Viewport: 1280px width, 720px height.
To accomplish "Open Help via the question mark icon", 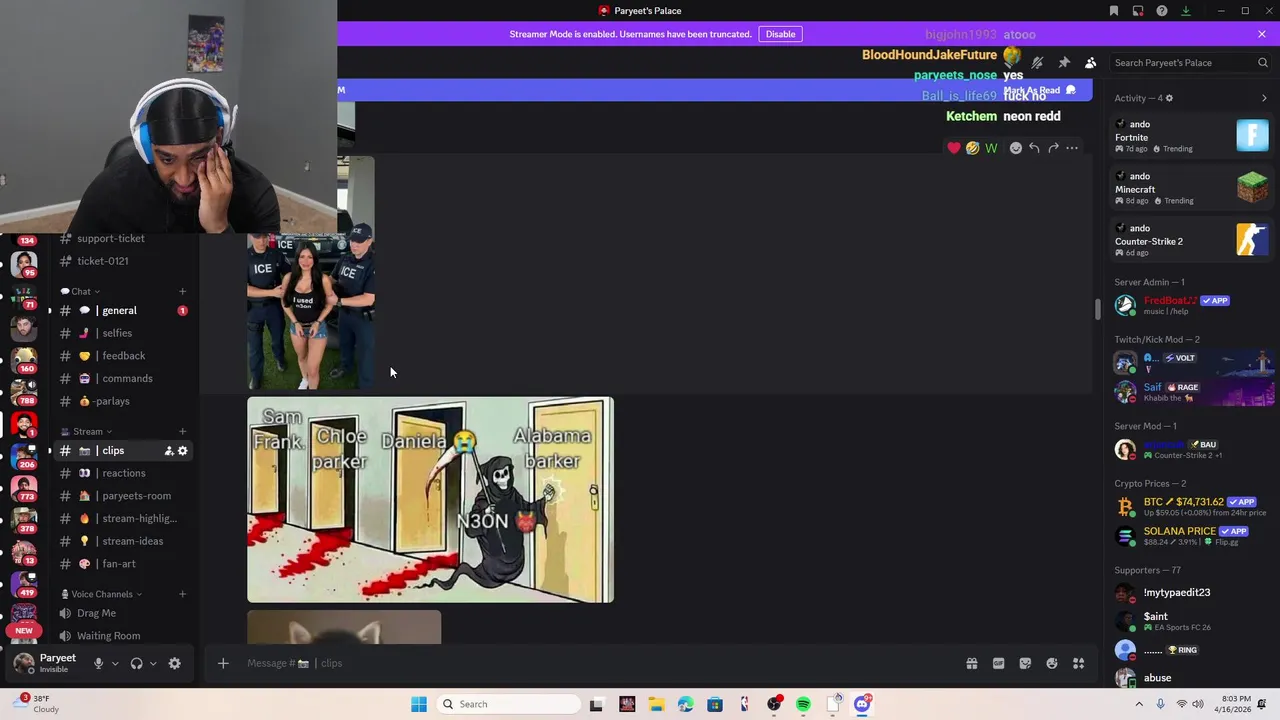I will pos(1162,11).
